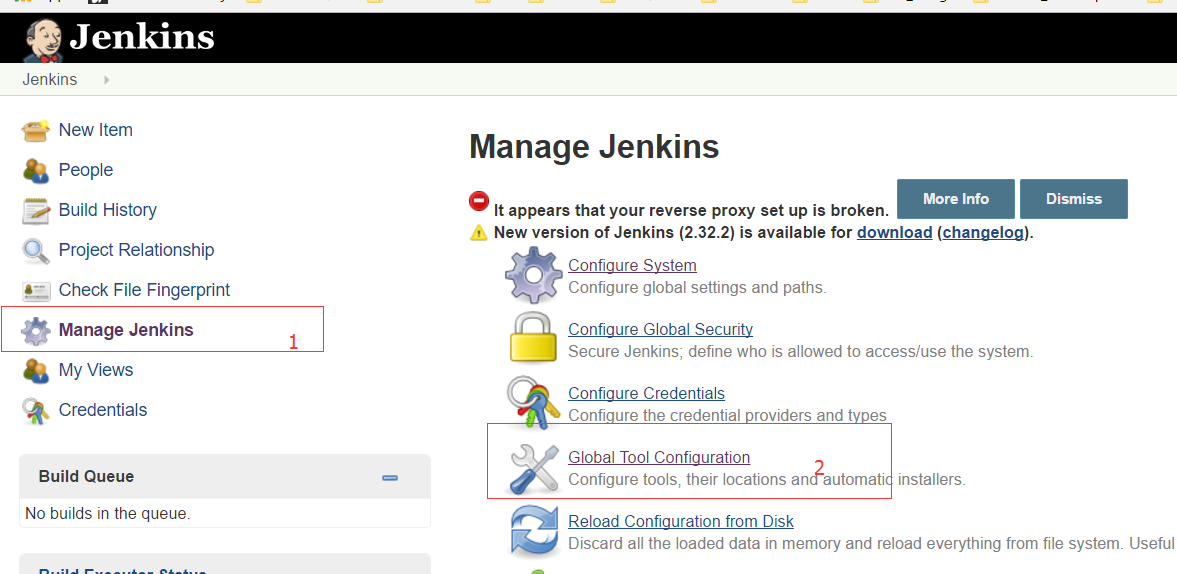Open My Views in sidebar

tap(95, 370)
